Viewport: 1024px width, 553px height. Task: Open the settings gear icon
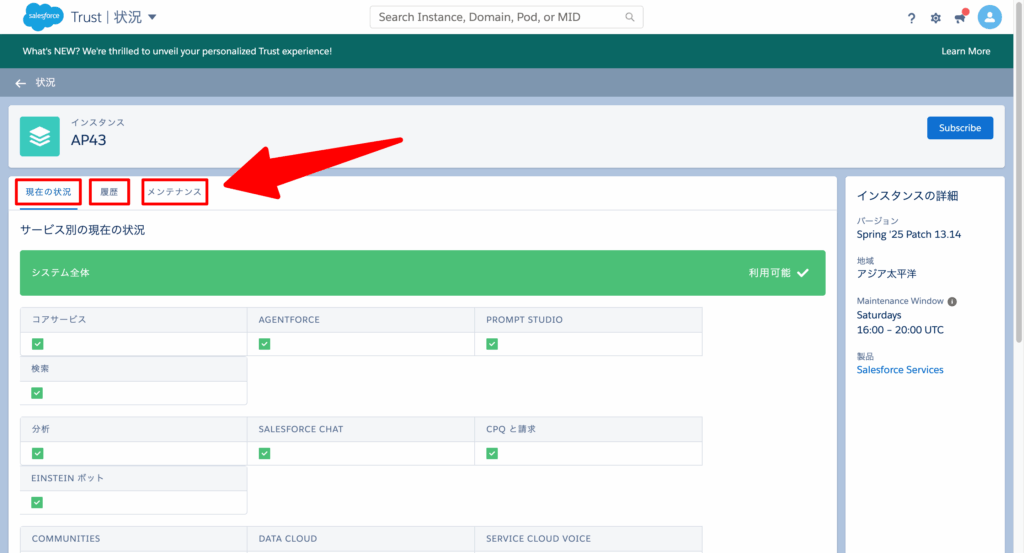coord(935,18)
